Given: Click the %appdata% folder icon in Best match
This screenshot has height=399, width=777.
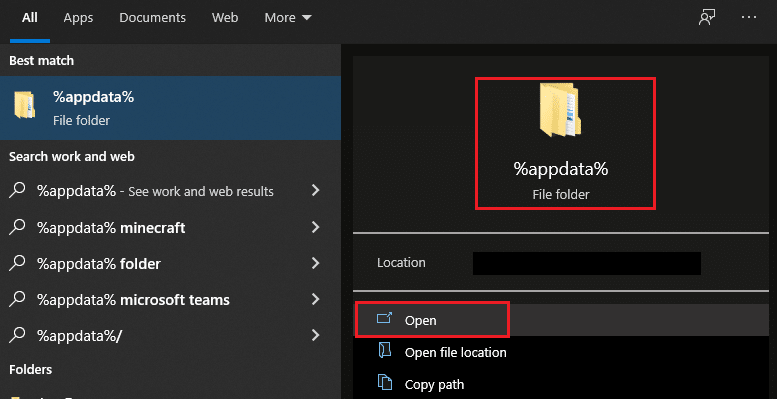Looking at the screenshot, I should tap(24, 105).
